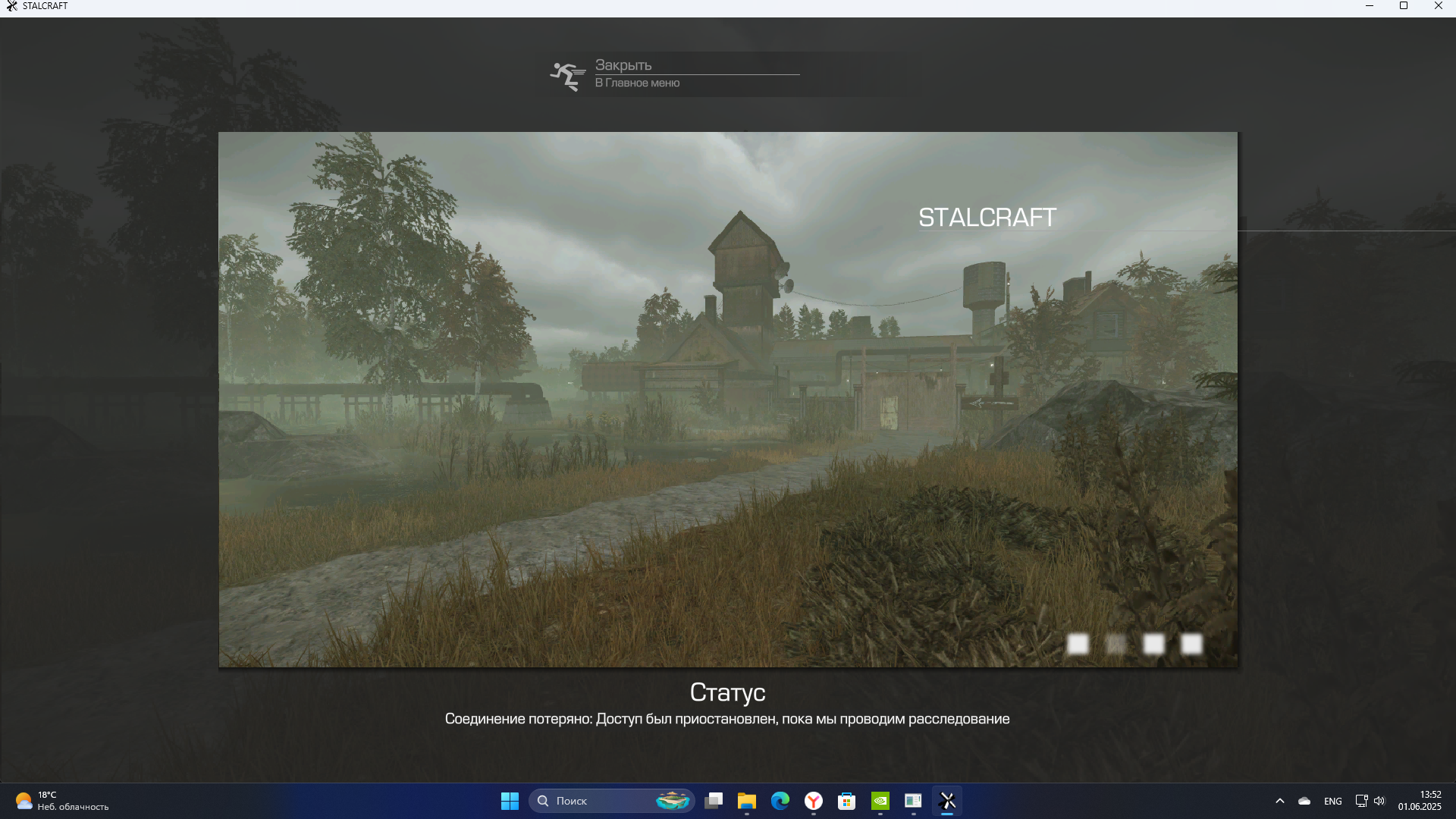Minimize the STALCRAFT window
This screenshot has width=1456, height=819.
(1370, 6)
